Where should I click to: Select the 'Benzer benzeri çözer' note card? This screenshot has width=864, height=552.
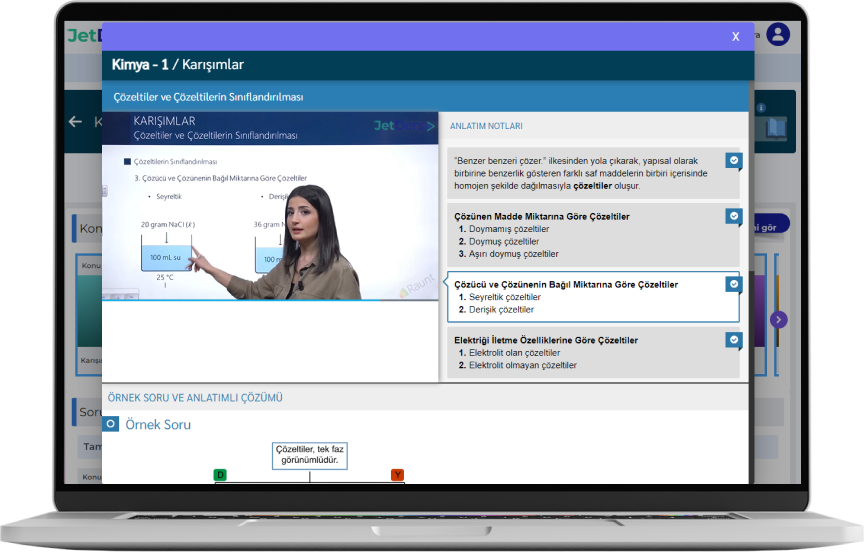[593, 173]
